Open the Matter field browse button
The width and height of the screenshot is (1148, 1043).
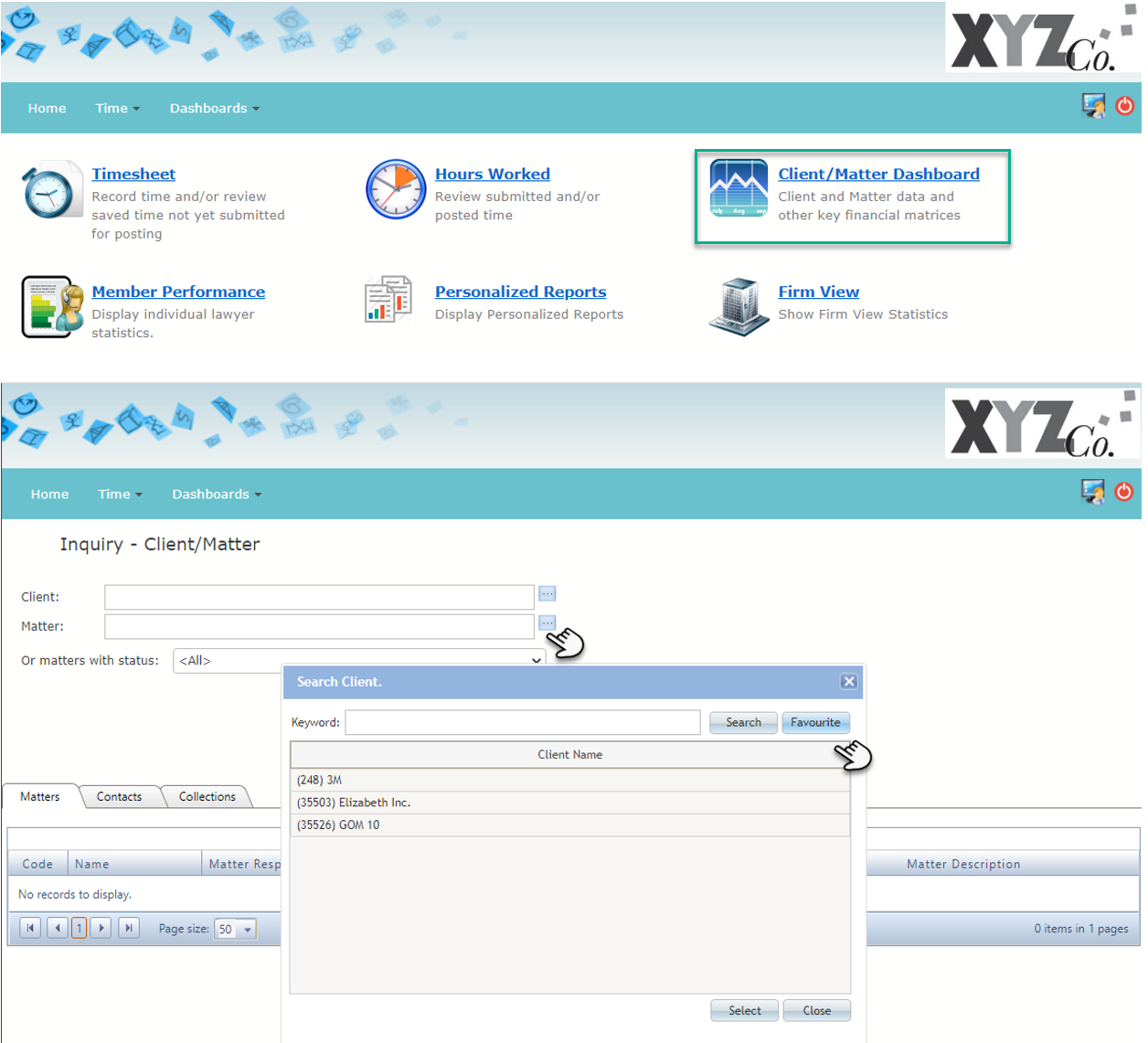[547, 623]
